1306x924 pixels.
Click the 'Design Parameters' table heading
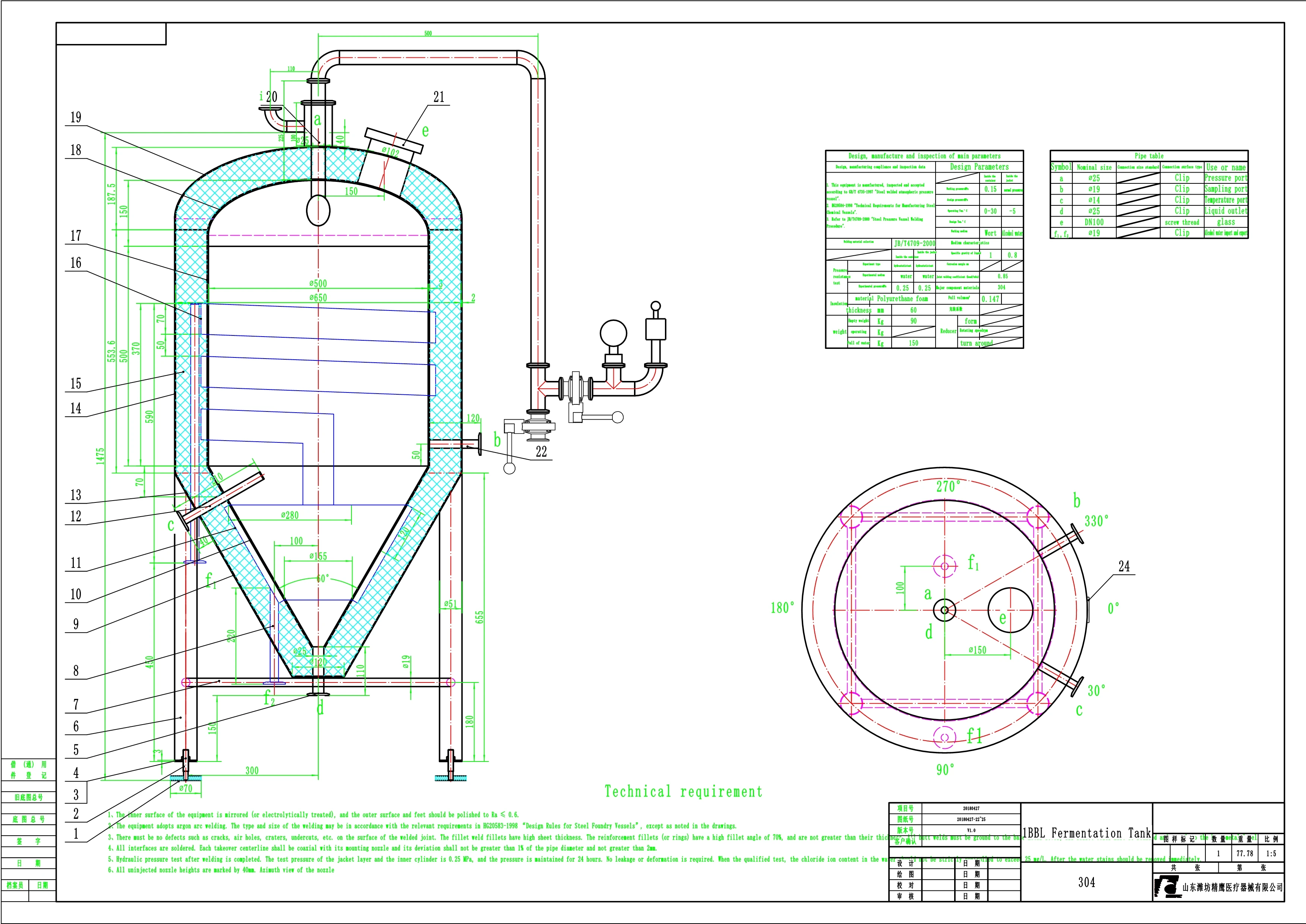click(979, 167)
